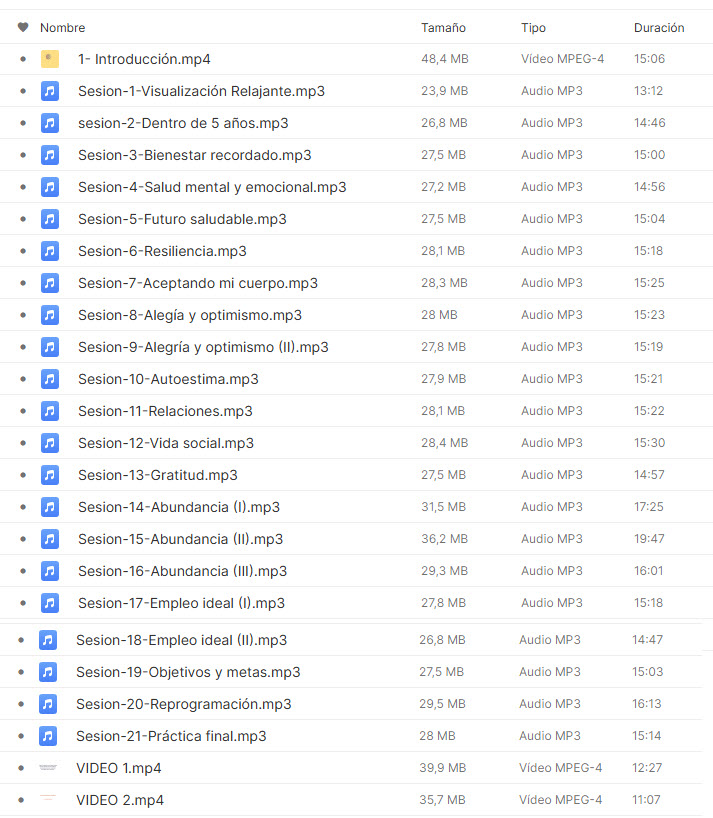Image resolution: width=713 pixels, height=818 pixels.
Task: Select file name Sesion-16-Abundancia (III).mp3
Action: pos(183,571)
